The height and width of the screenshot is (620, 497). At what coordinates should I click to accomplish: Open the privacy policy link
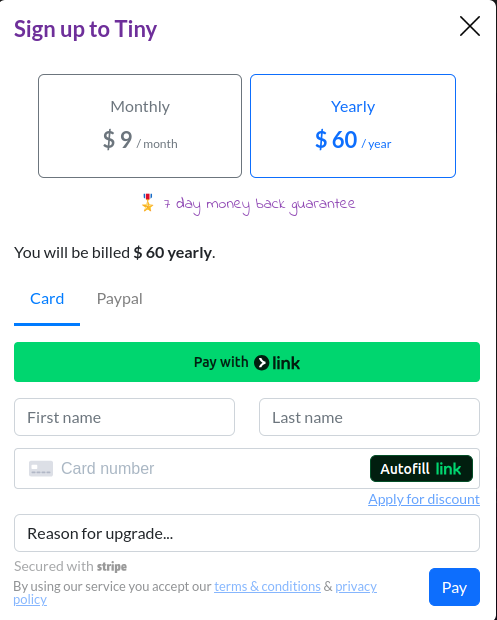coord(356,586)
